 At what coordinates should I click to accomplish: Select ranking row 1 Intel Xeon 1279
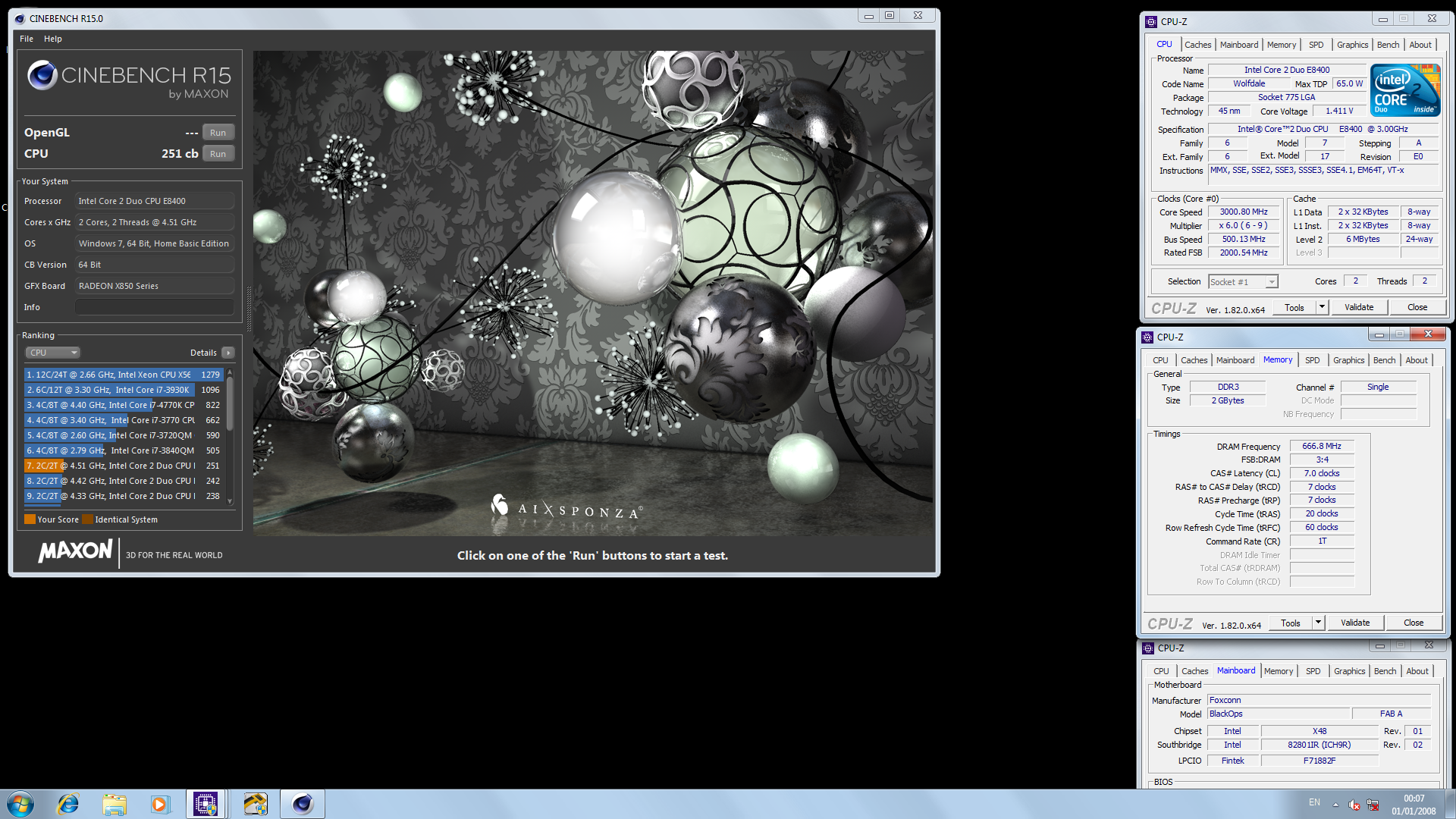pyautogui.click(x=124, y=375)
